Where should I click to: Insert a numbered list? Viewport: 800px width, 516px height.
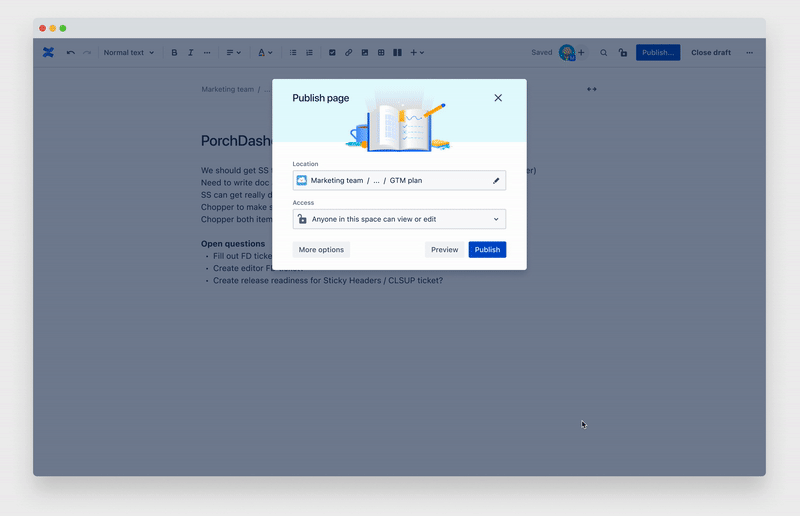coord(309,53)
